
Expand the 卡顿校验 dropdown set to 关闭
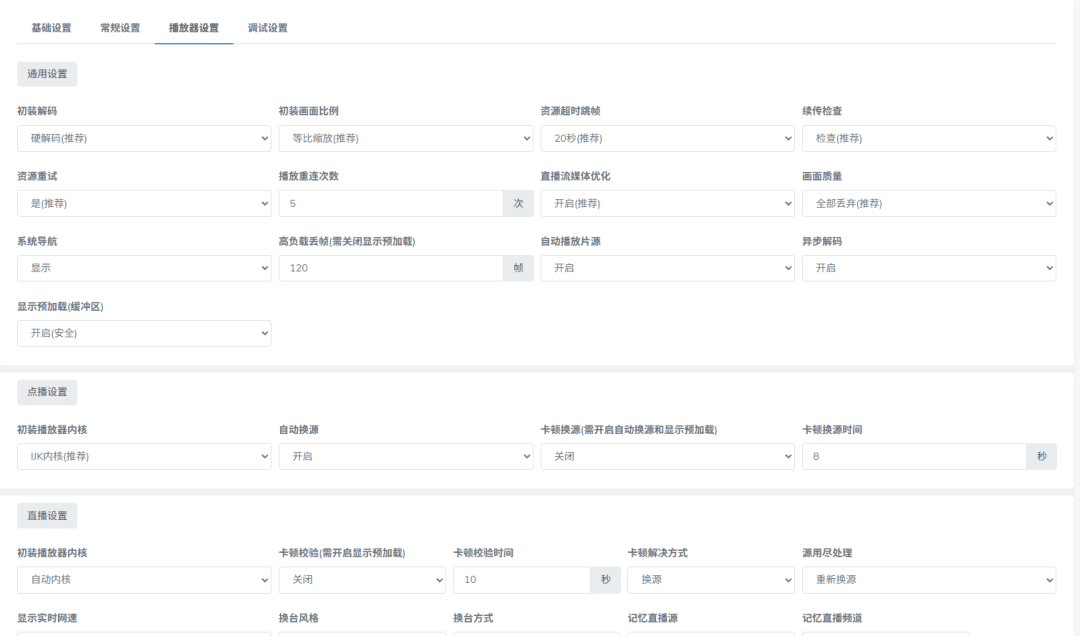pos(362,580)
